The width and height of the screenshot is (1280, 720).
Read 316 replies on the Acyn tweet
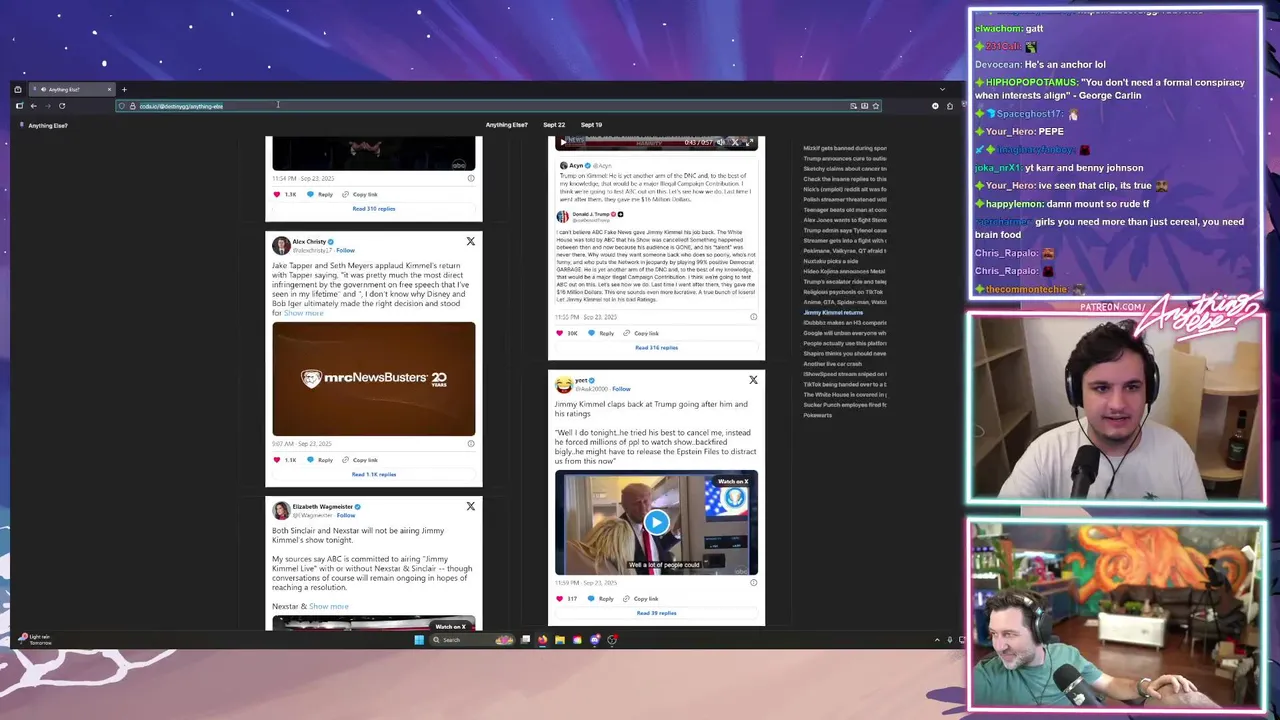pos(656,348)
